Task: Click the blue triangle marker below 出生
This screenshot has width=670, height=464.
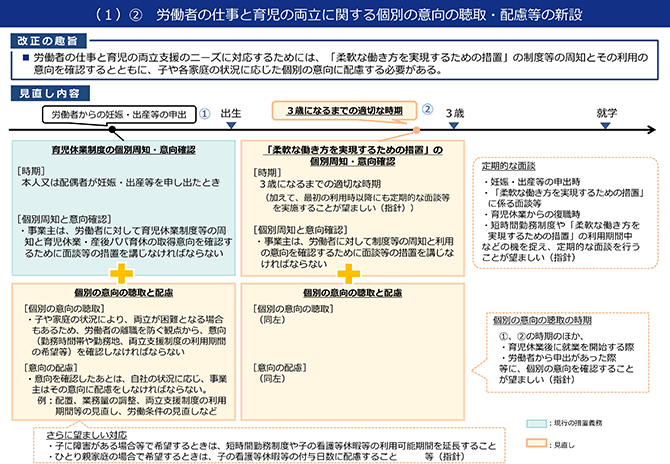Action: pos(231,125)
